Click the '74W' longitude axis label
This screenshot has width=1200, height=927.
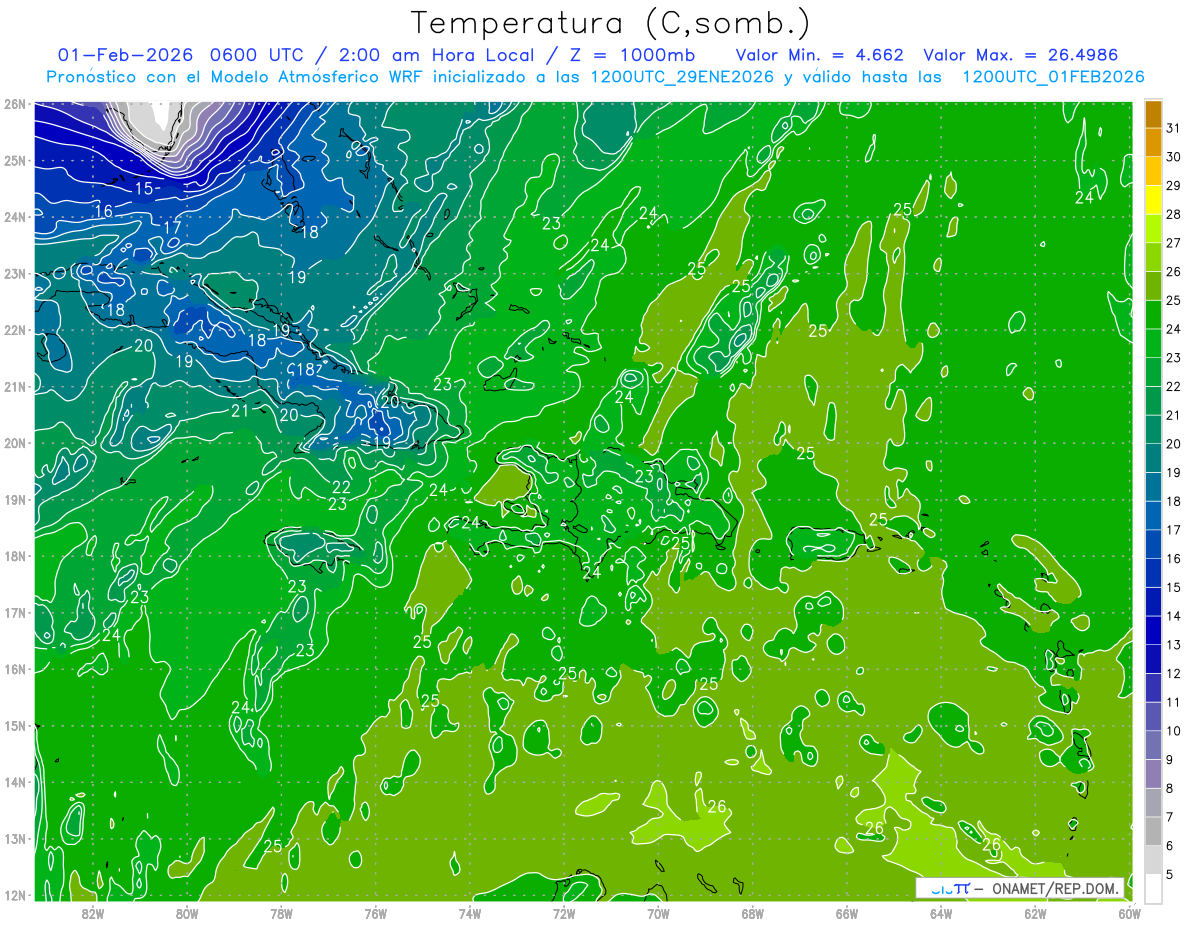tap(469, 912)
